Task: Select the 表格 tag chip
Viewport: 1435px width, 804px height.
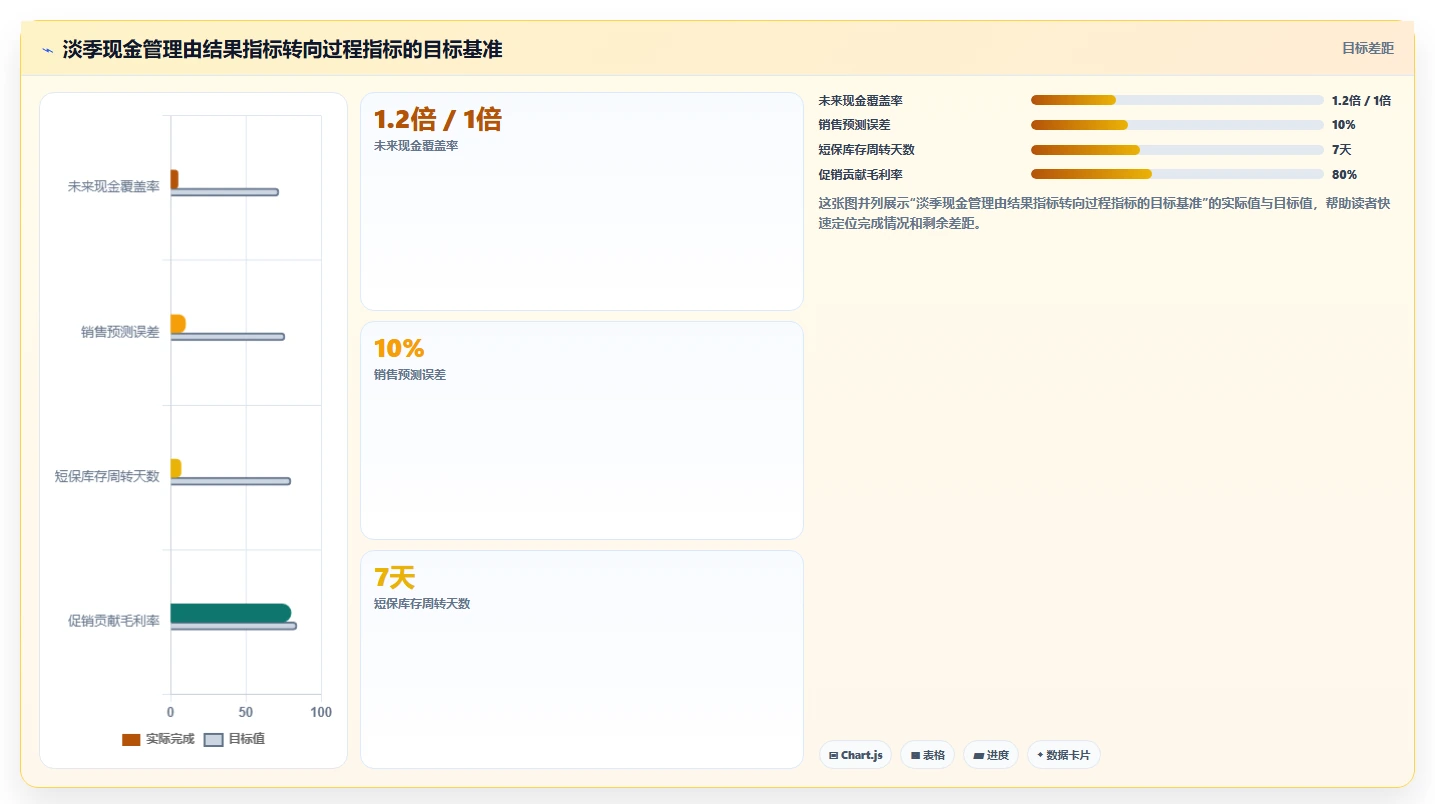Action: [x=927, y=755]
